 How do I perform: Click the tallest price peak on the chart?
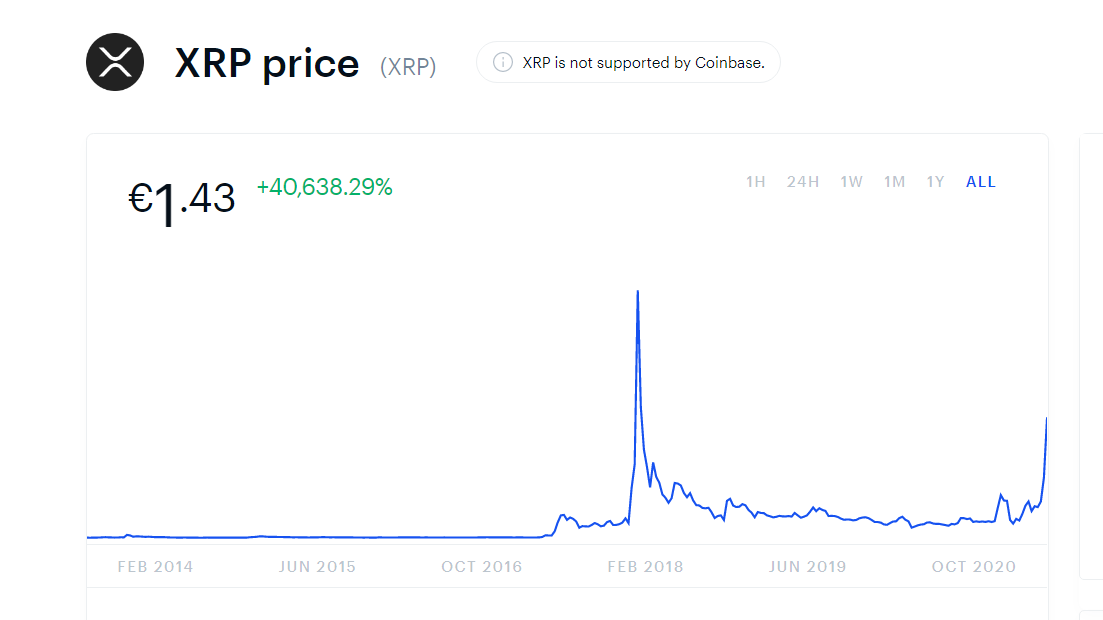[x=638, y=292]
